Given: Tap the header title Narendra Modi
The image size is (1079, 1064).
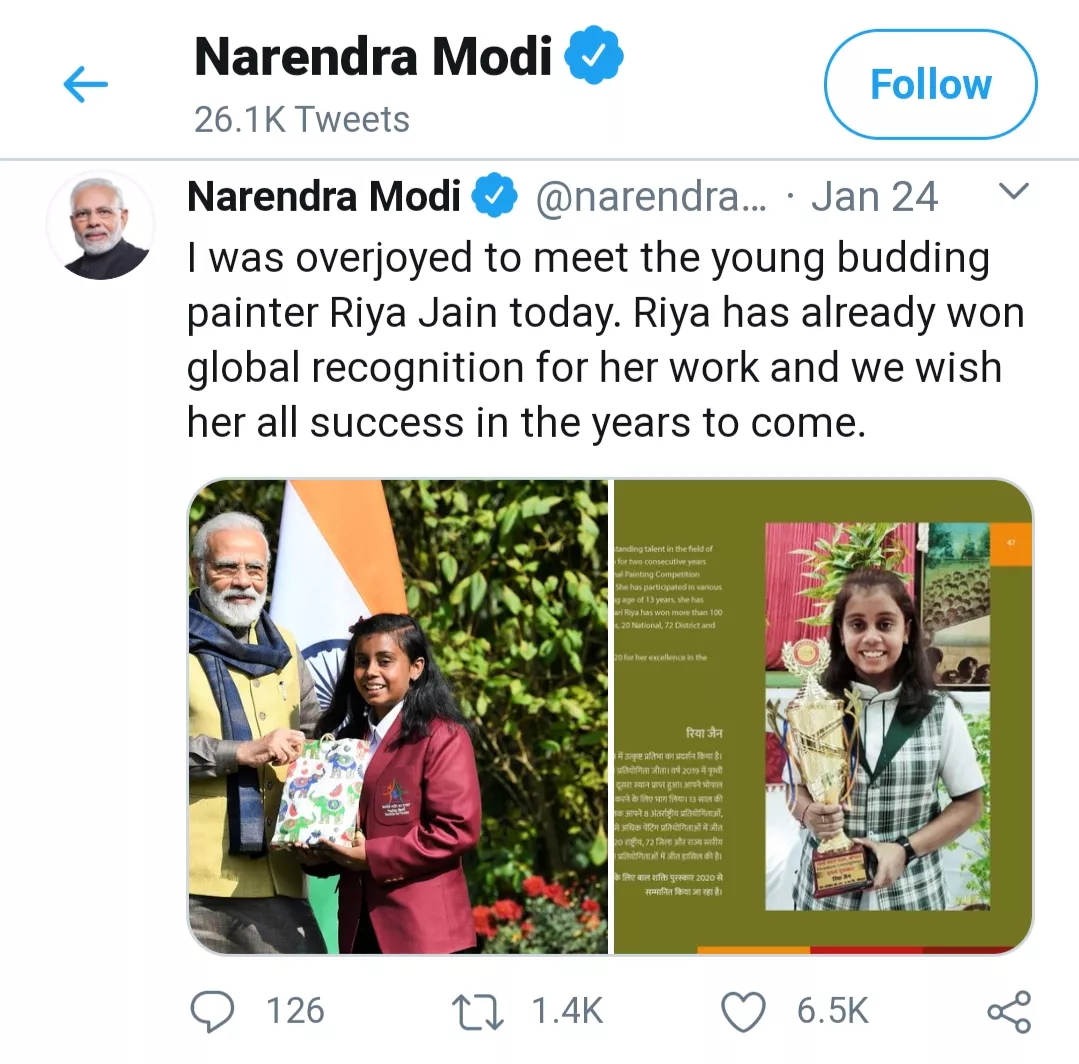Looking at the screenshot, I should [373, 57].
